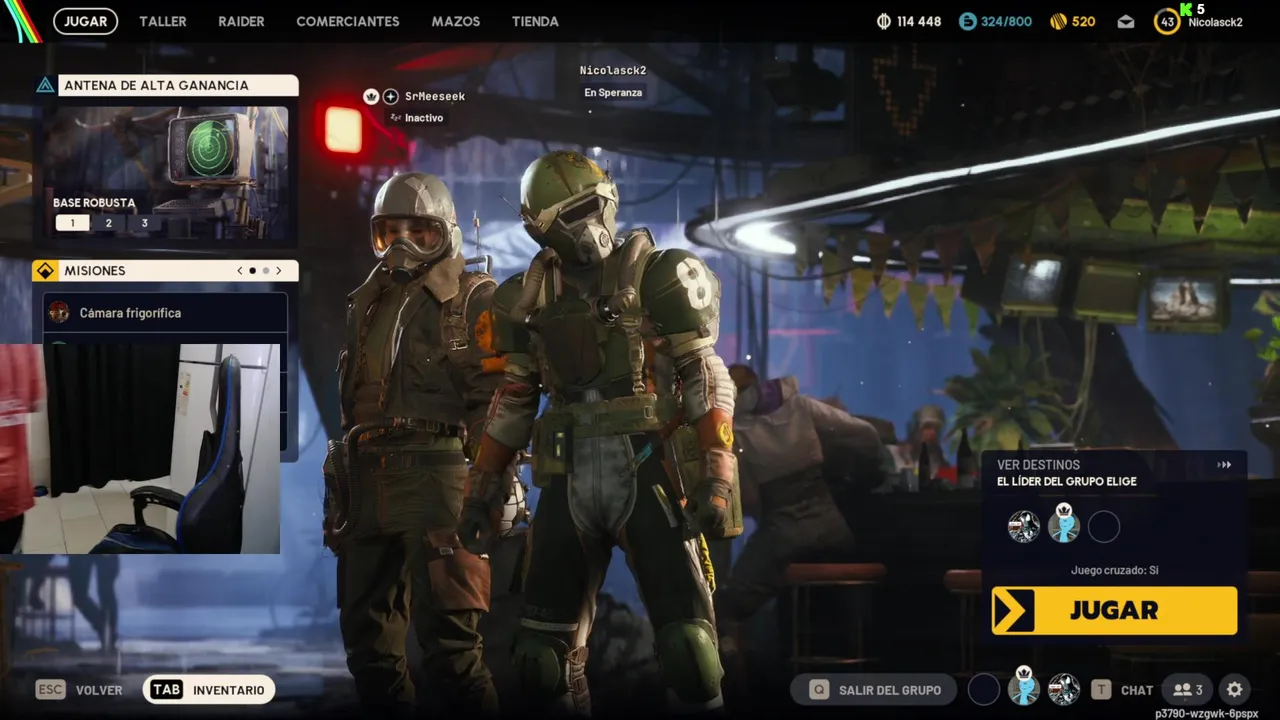Click the Juego cruzado: Sí label

click(x=1114, y=570)
